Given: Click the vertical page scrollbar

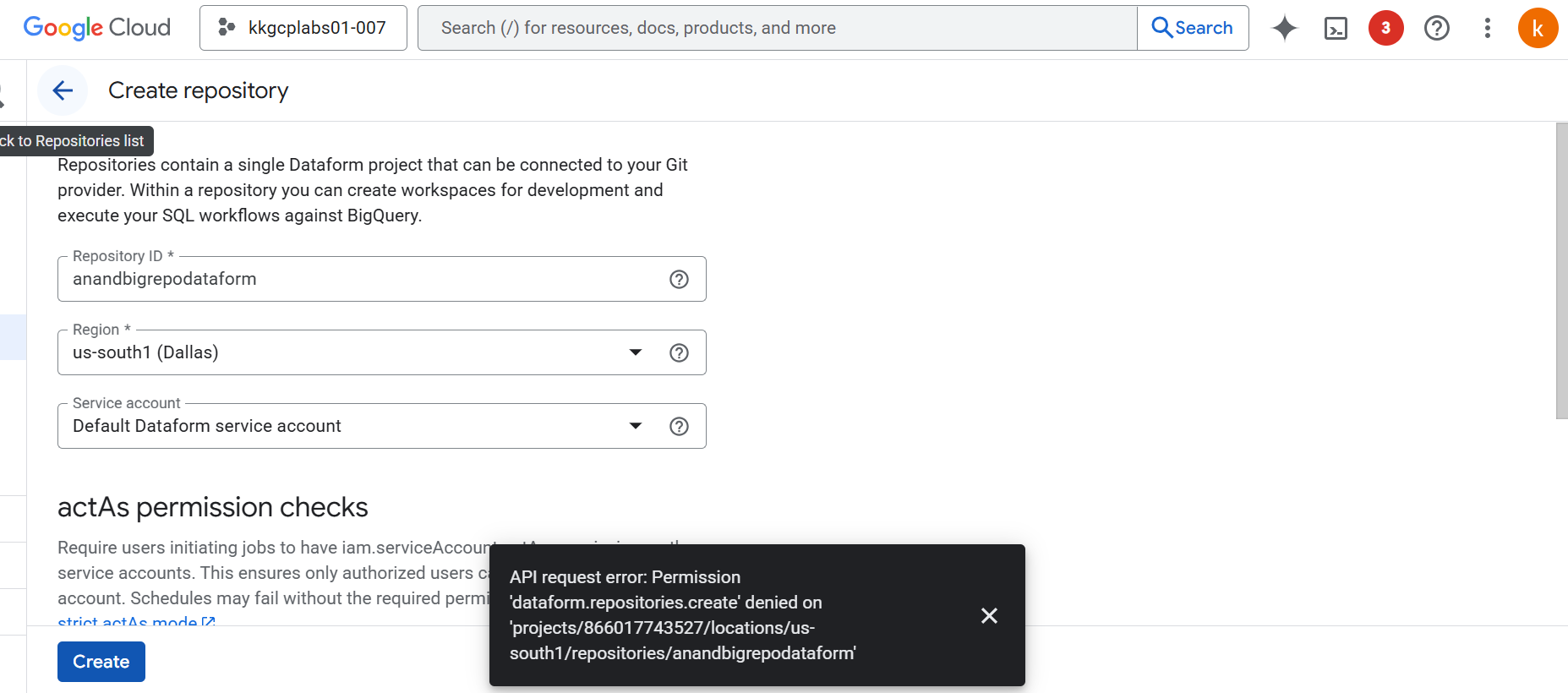Looking at the screenshot, I should coord(1561,270).
